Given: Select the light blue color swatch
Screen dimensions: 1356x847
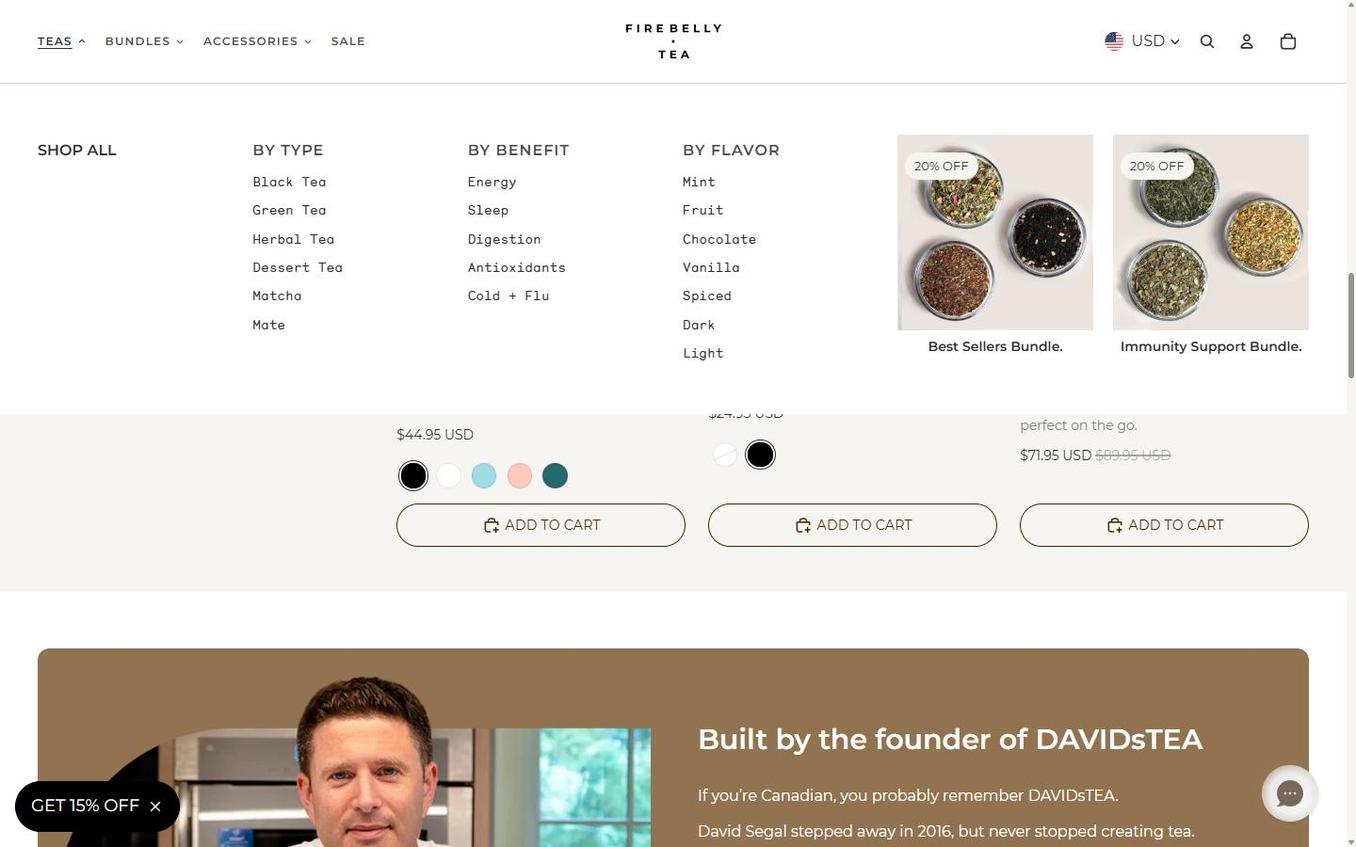Looking at the screenshot, I should [x=484, y=476].
